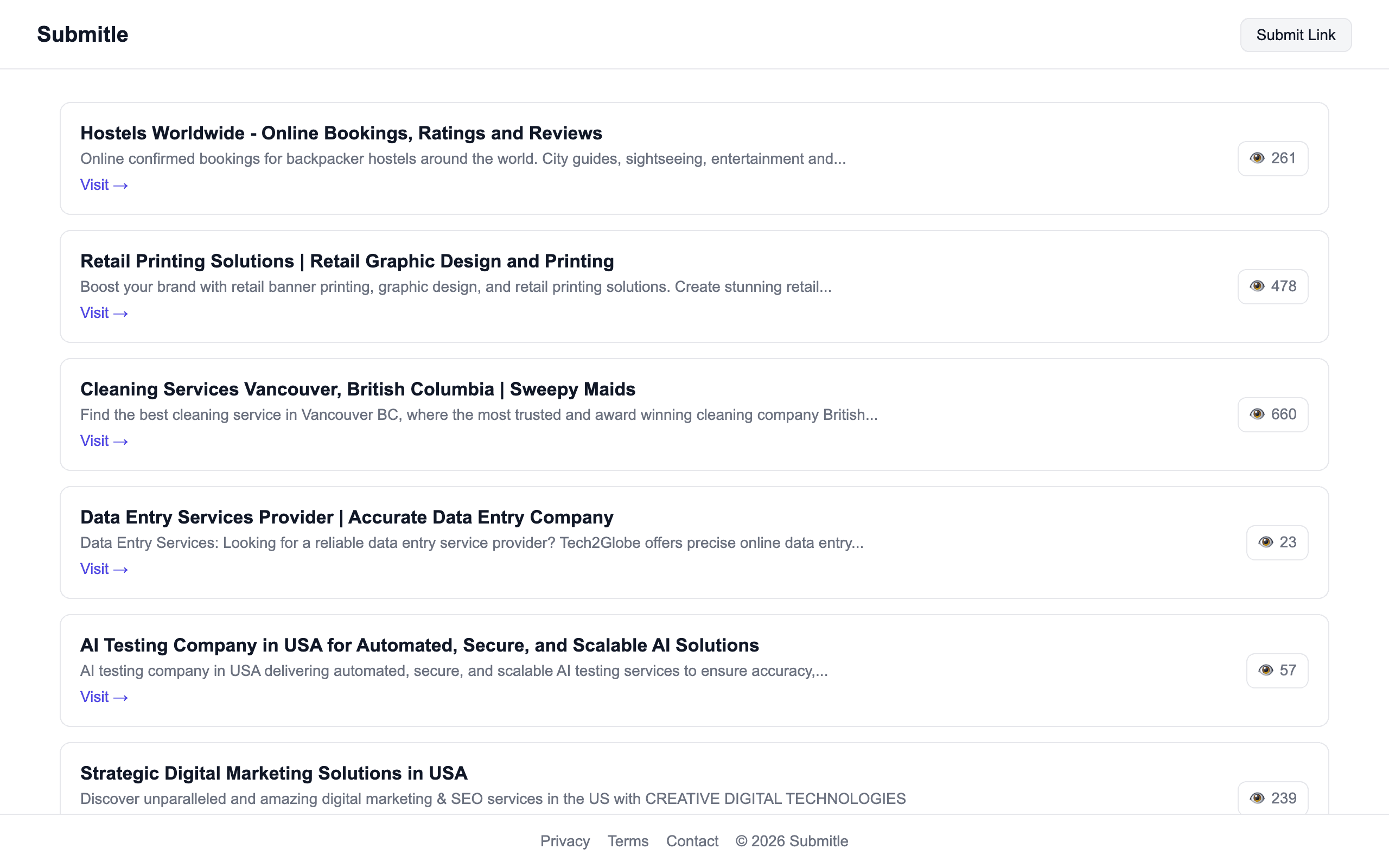Click the eye icon showing 23 views
The width and height of the screenshot is (1389, 868).
click(1265, 542)
